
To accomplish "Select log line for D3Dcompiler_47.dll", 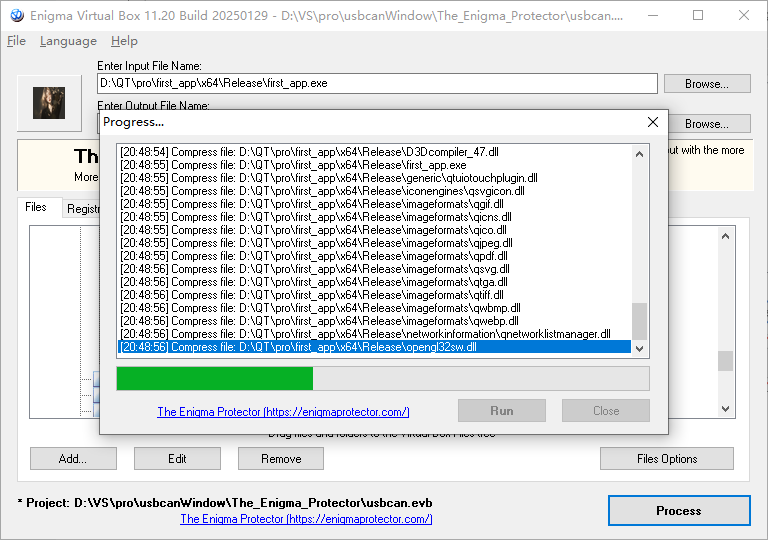I will (375, 152).
